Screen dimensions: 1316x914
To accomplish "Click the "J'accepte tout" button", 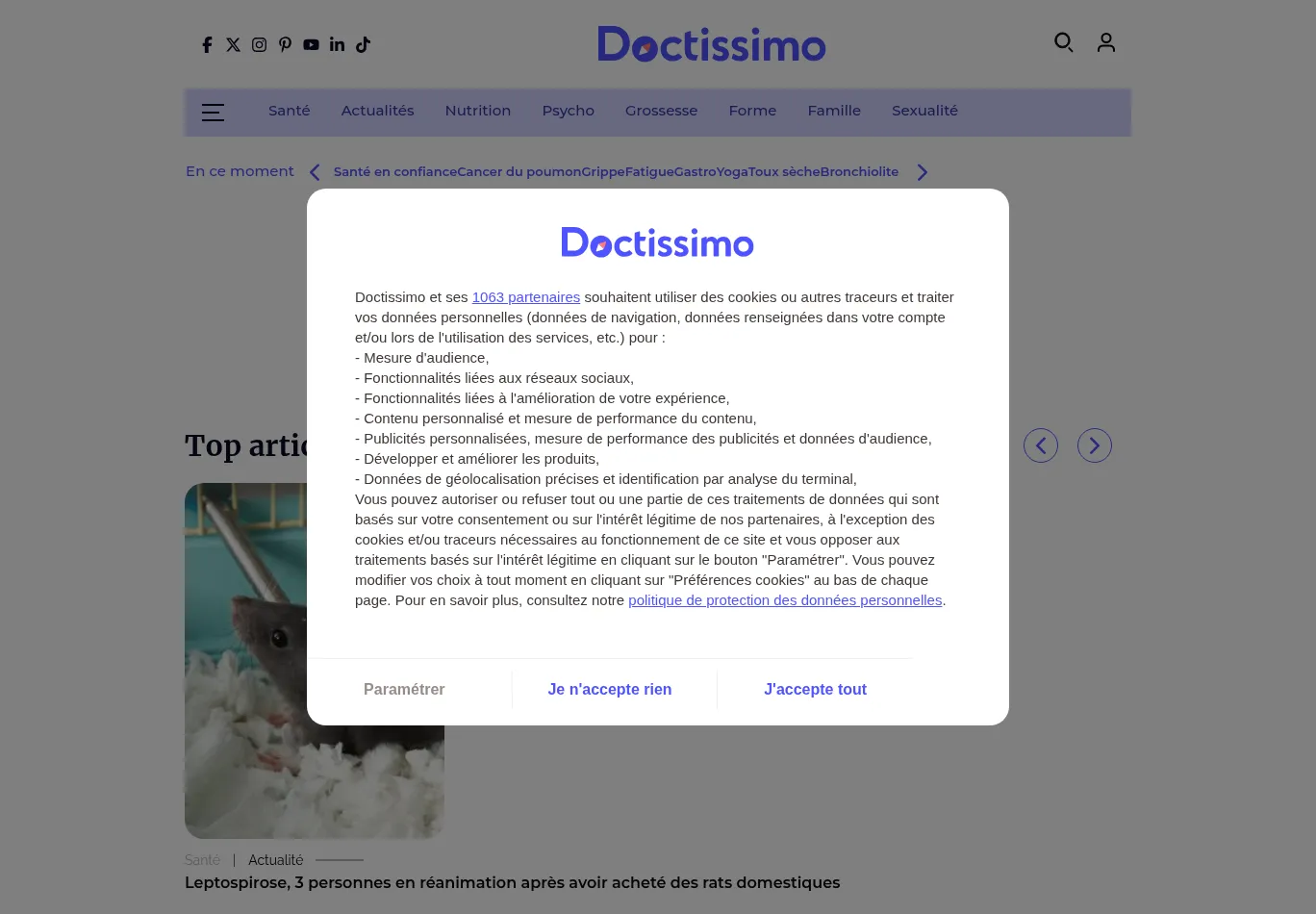I will pos(815,690).
